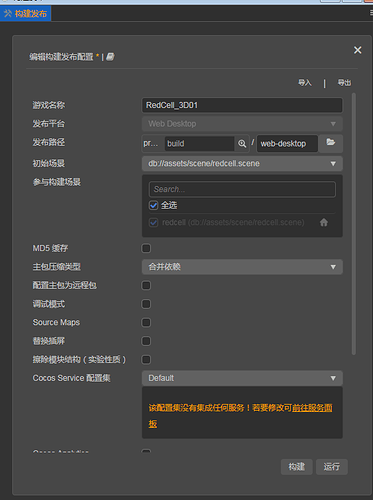Viewport: 373px width, 500px height.
Task: Open the 合并依赖 compression type dropdown
Action: pyautogui.click(x=242, y=267)
